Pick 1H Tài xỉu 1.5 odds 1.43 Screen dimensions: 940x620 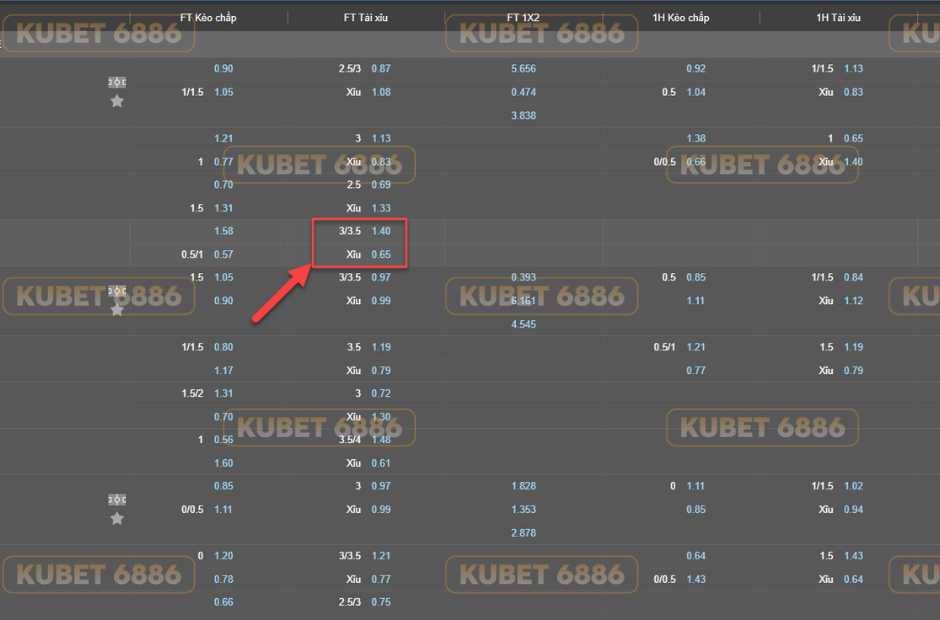(x=853, y=556)
